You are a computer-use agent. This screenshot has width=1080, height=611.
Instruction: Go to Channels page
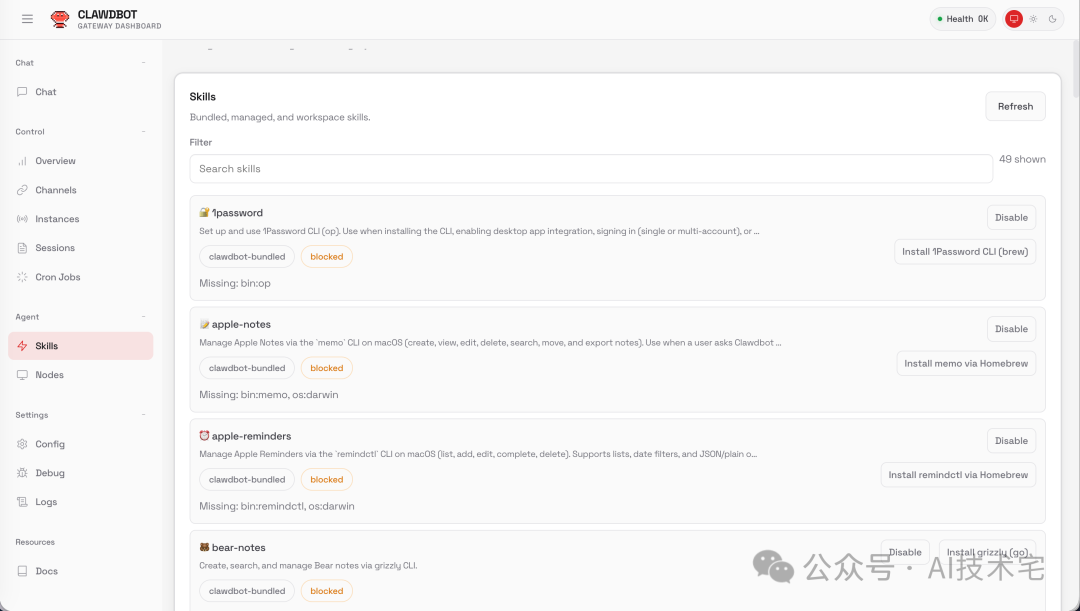[x=81, y=189]
